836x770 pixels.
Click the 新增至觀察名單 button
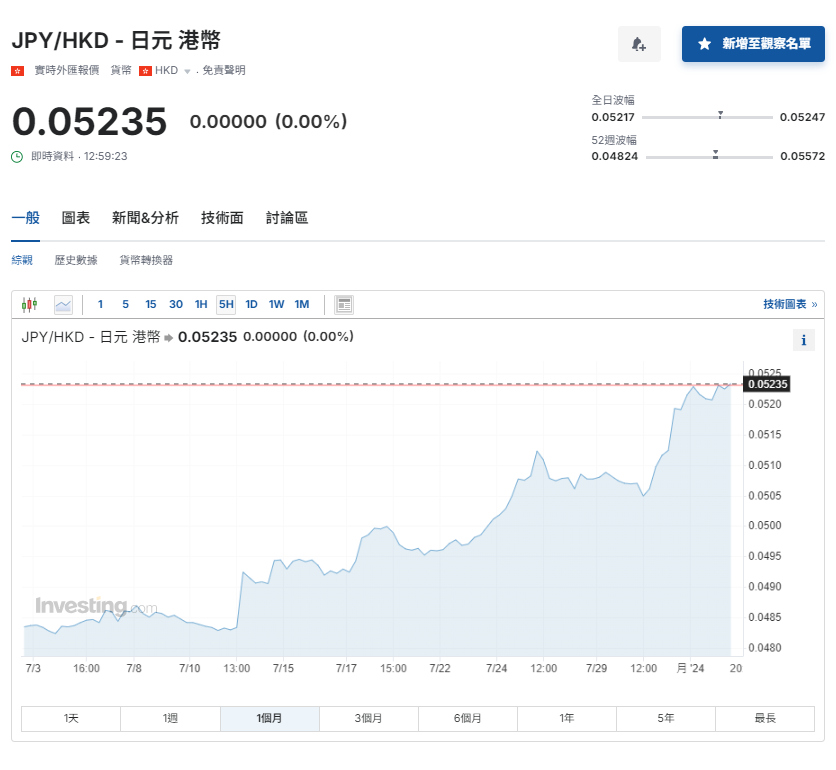(x=753, y=44)
